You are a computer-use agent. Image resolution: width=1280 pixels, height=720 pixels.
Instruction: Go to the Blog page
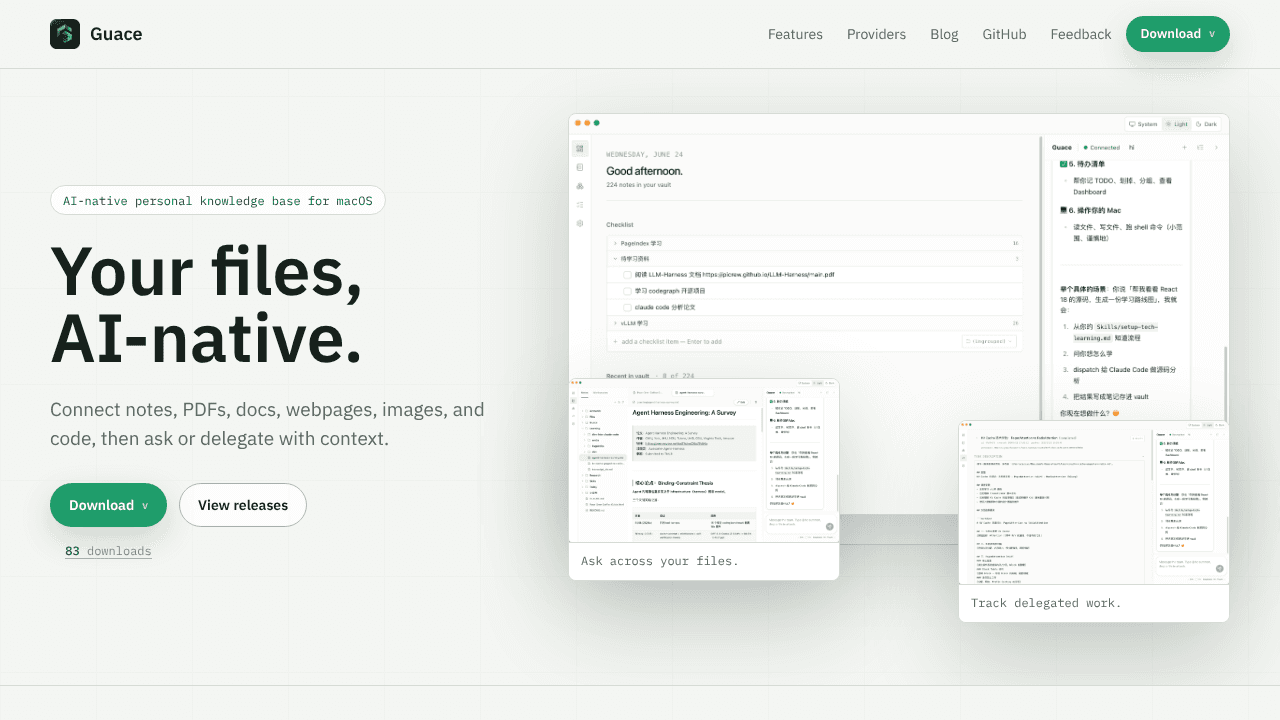944,34
